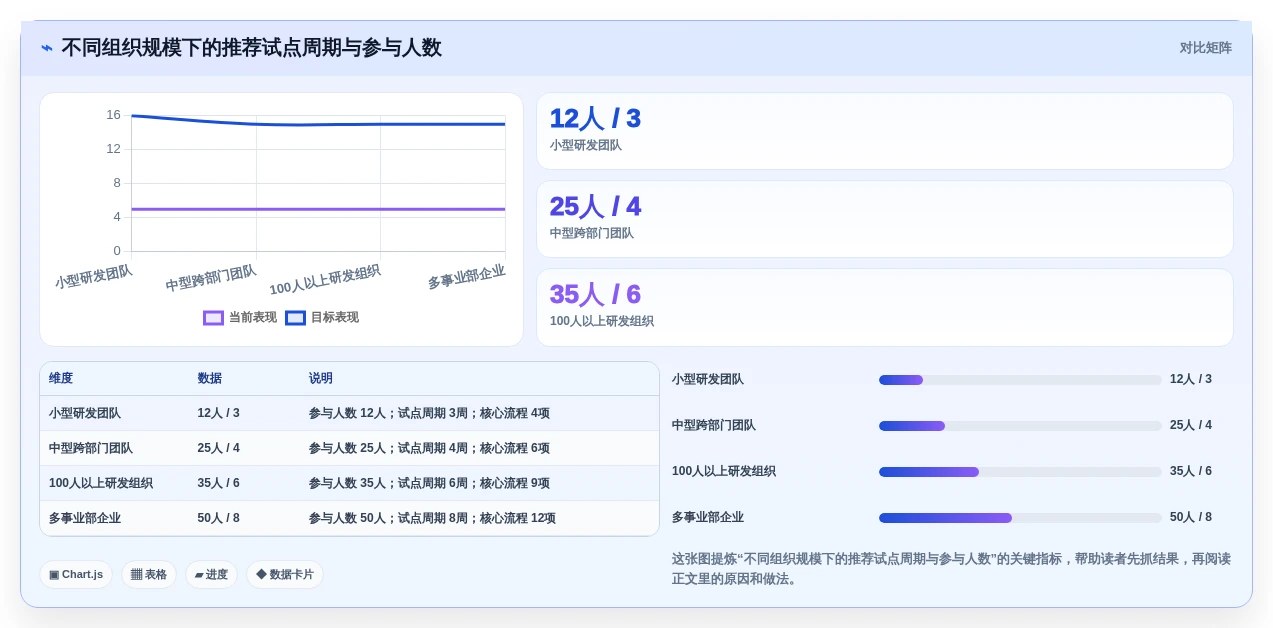The height and width of the screenshot is (628, 1273).
Task: Click the 数据 column header
Action: [210, 379]
